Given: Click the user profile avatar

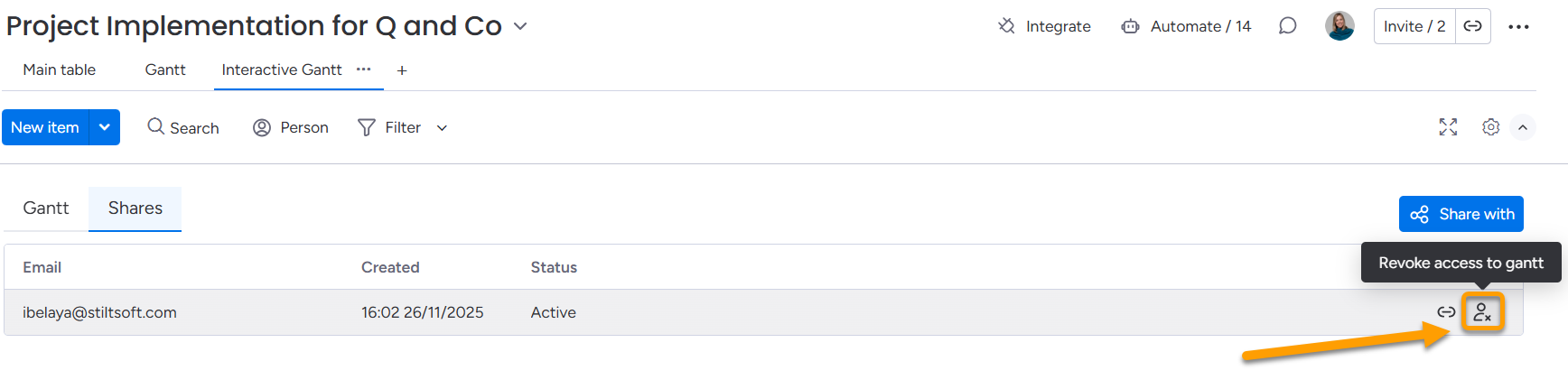Looking at the screenshot, I should pyautogui.click(x=1339, y=26).
